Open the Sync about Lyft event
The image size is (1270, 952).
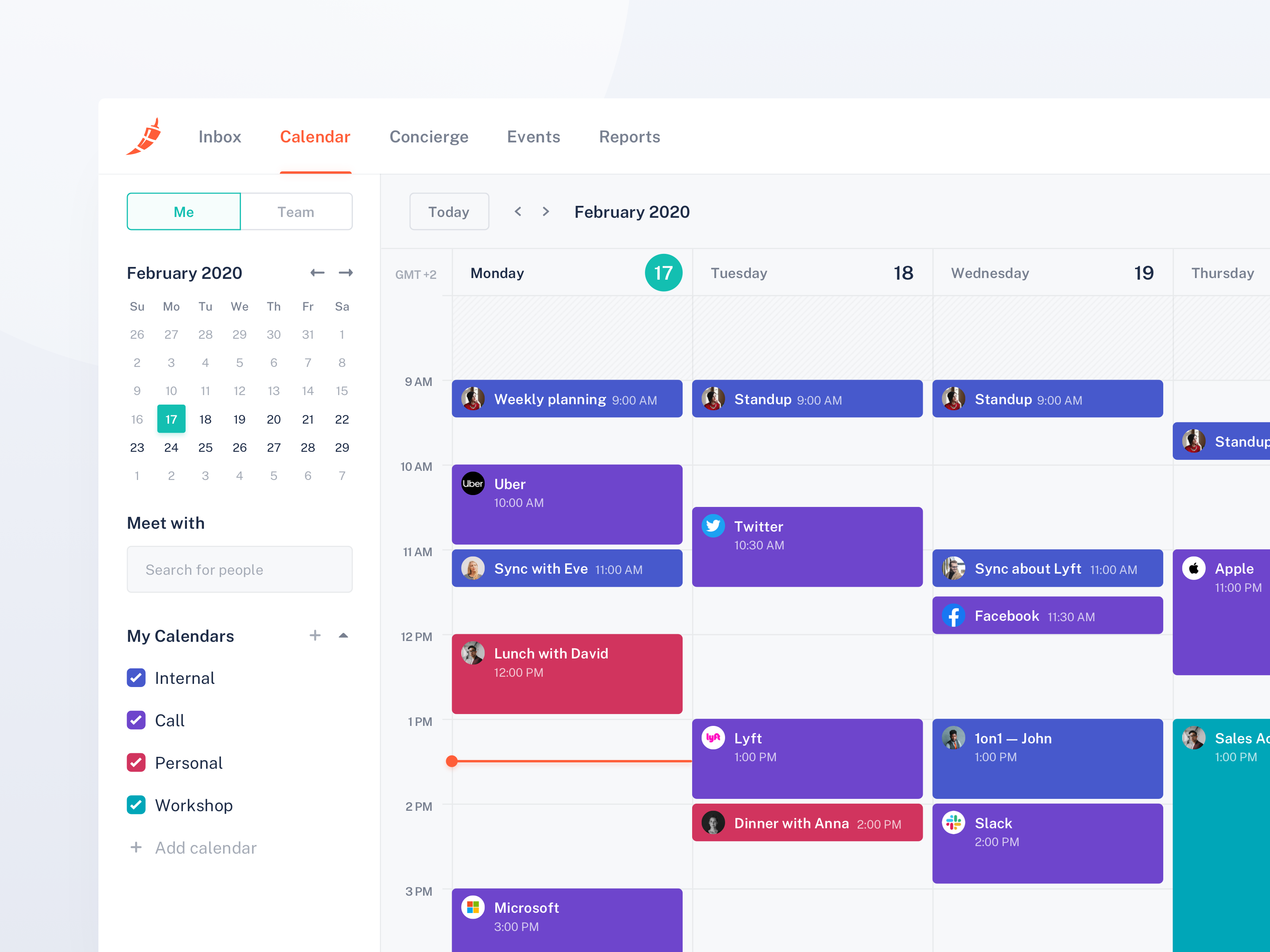pos(1048,569)
